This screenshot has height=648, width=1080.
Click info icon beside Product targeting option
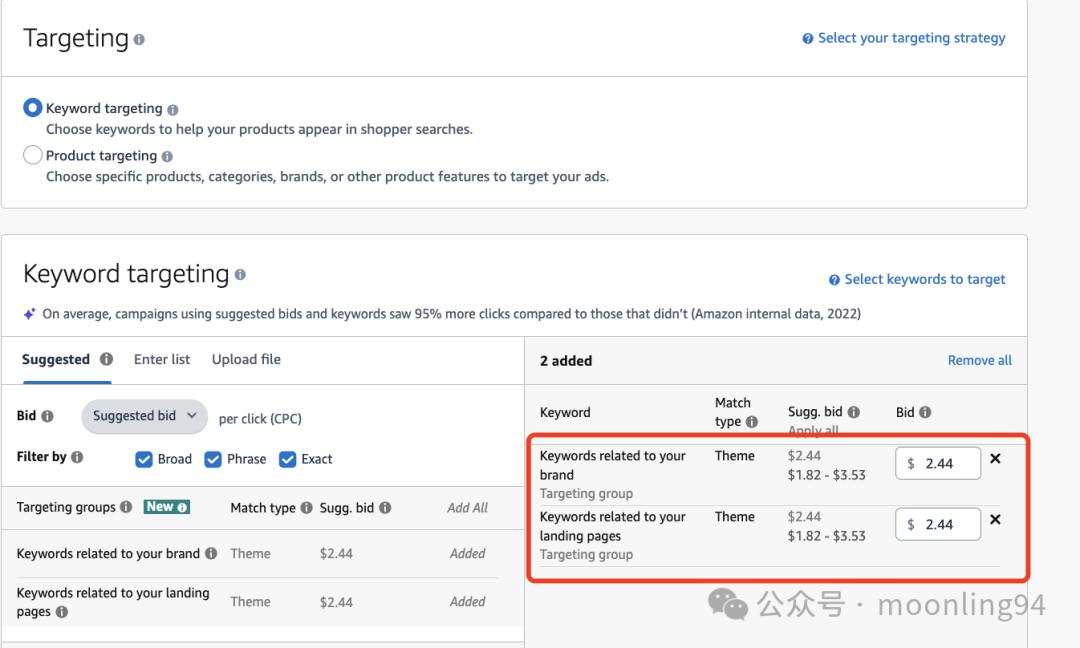click(167, 156)
